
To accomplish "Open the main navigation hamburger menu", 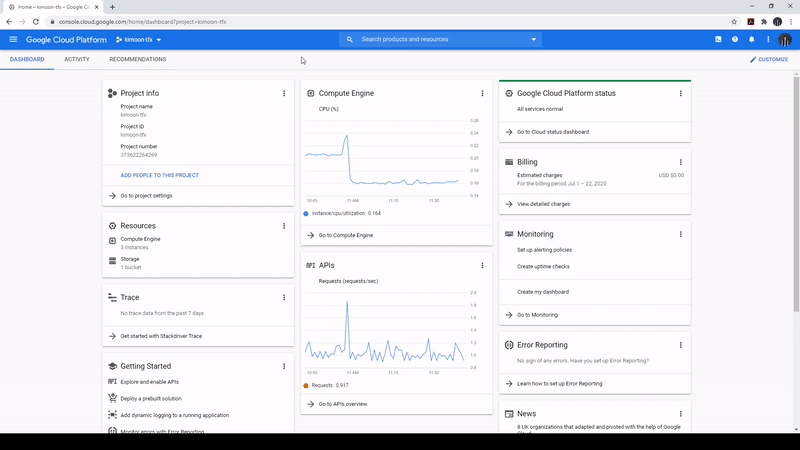I will [x=13, y=40].
